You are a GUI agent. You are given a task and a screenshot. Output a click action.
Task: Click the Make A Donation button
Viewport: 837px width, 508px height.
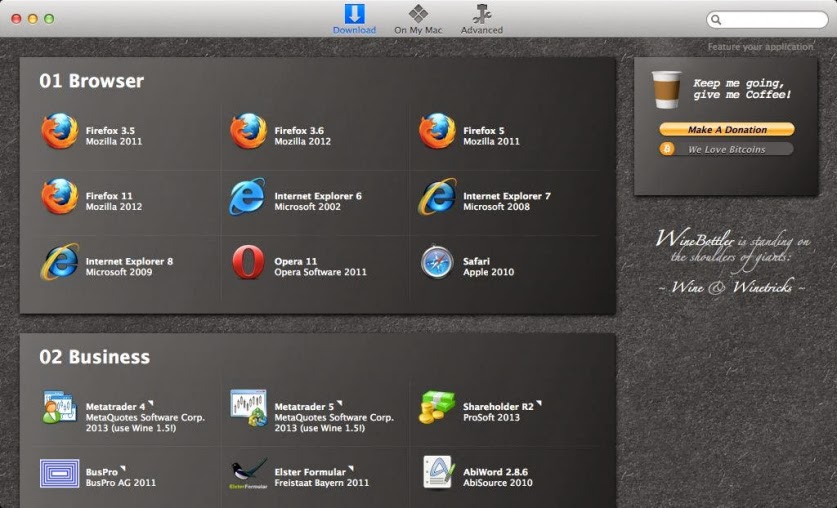click(x=727, y=130)
